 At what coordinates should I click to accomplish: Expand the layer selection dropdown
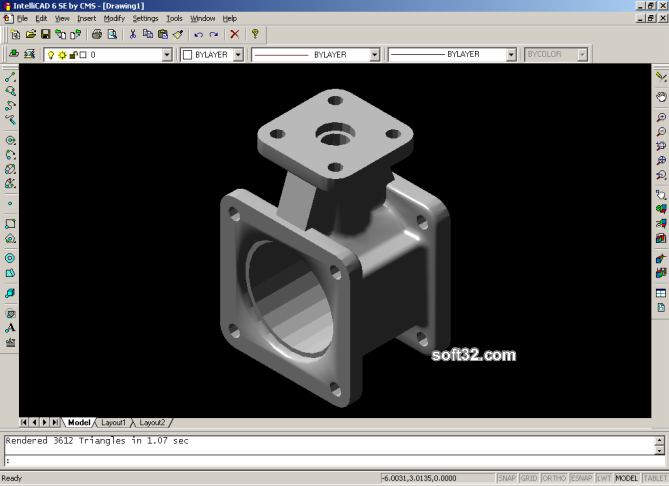pos(167,55)
